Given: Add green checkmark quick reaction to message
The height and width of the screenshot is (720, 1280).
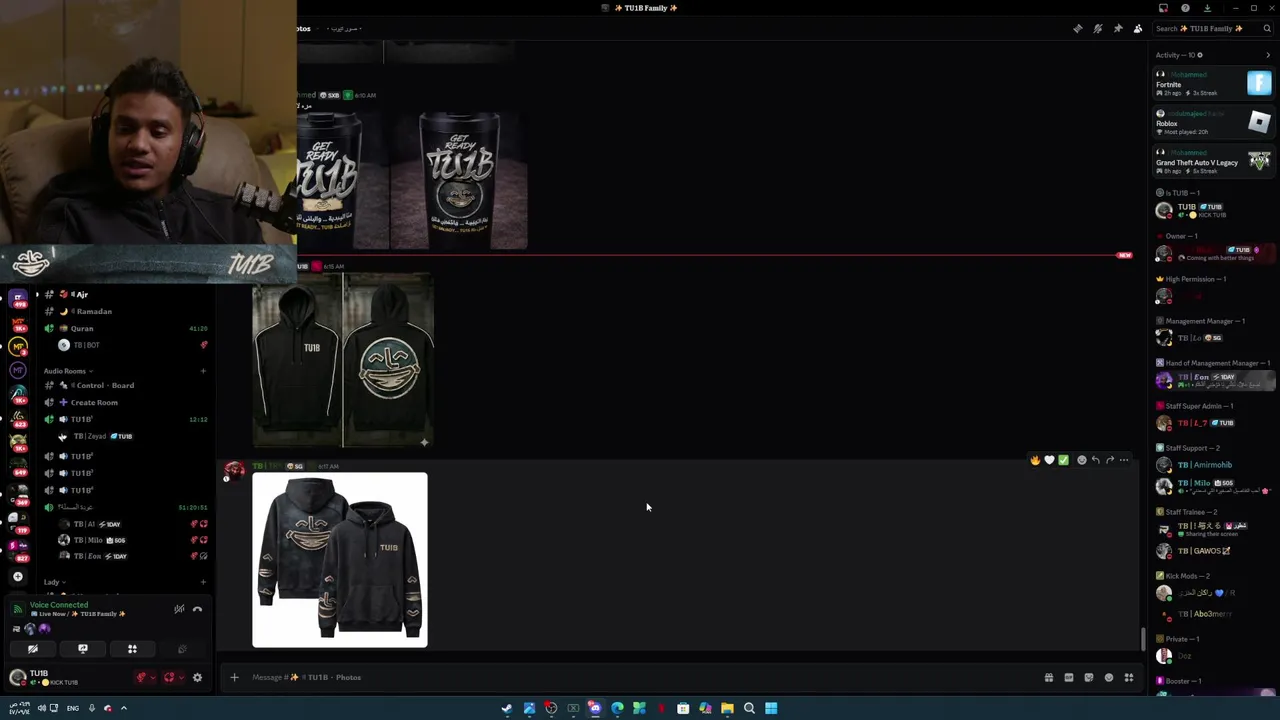Looking at the screenshot, I should pos(1063,460).
